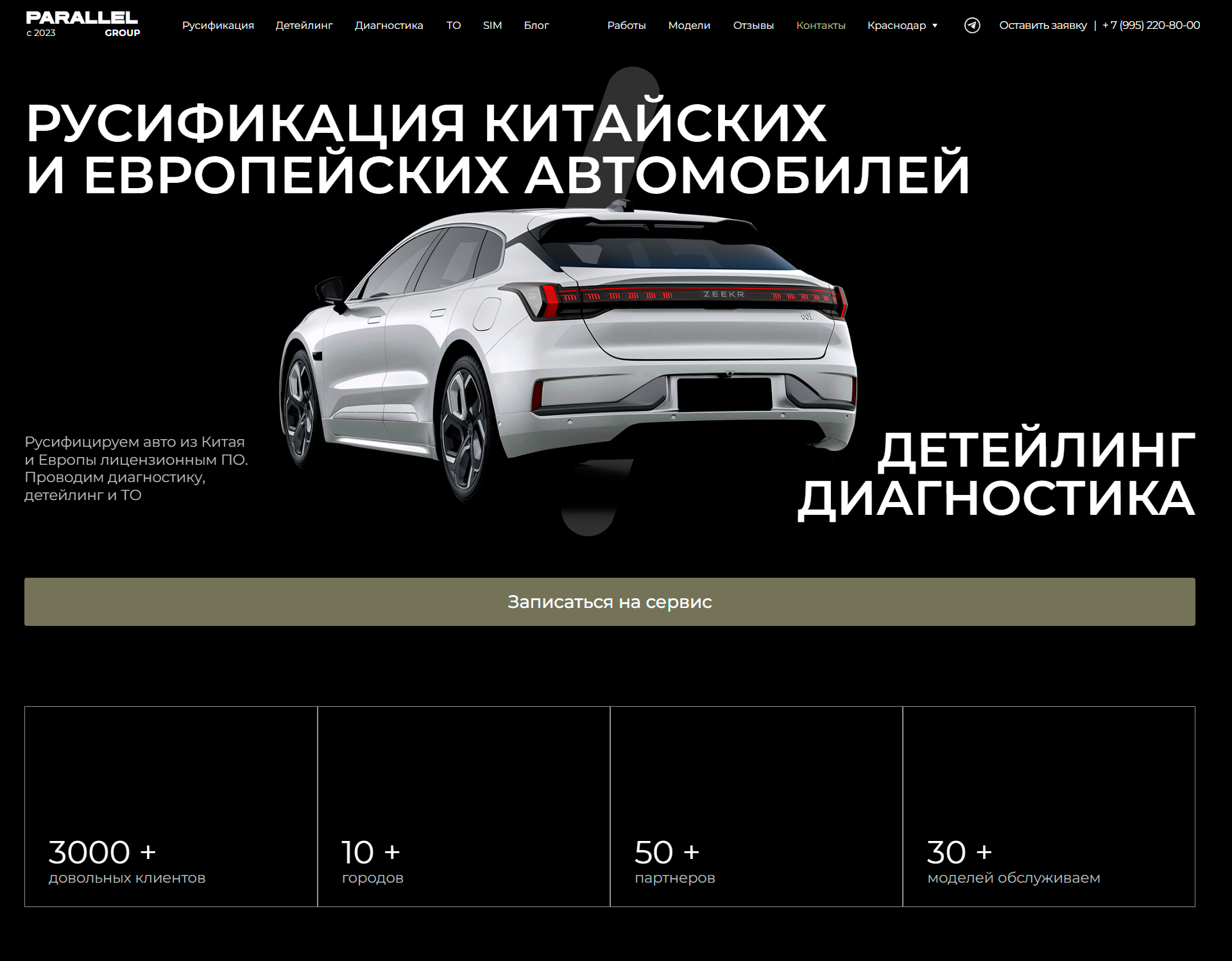The width and height of the screenshot is (1232, 961).
Task: Visit the Блог page
Action: 536,25
